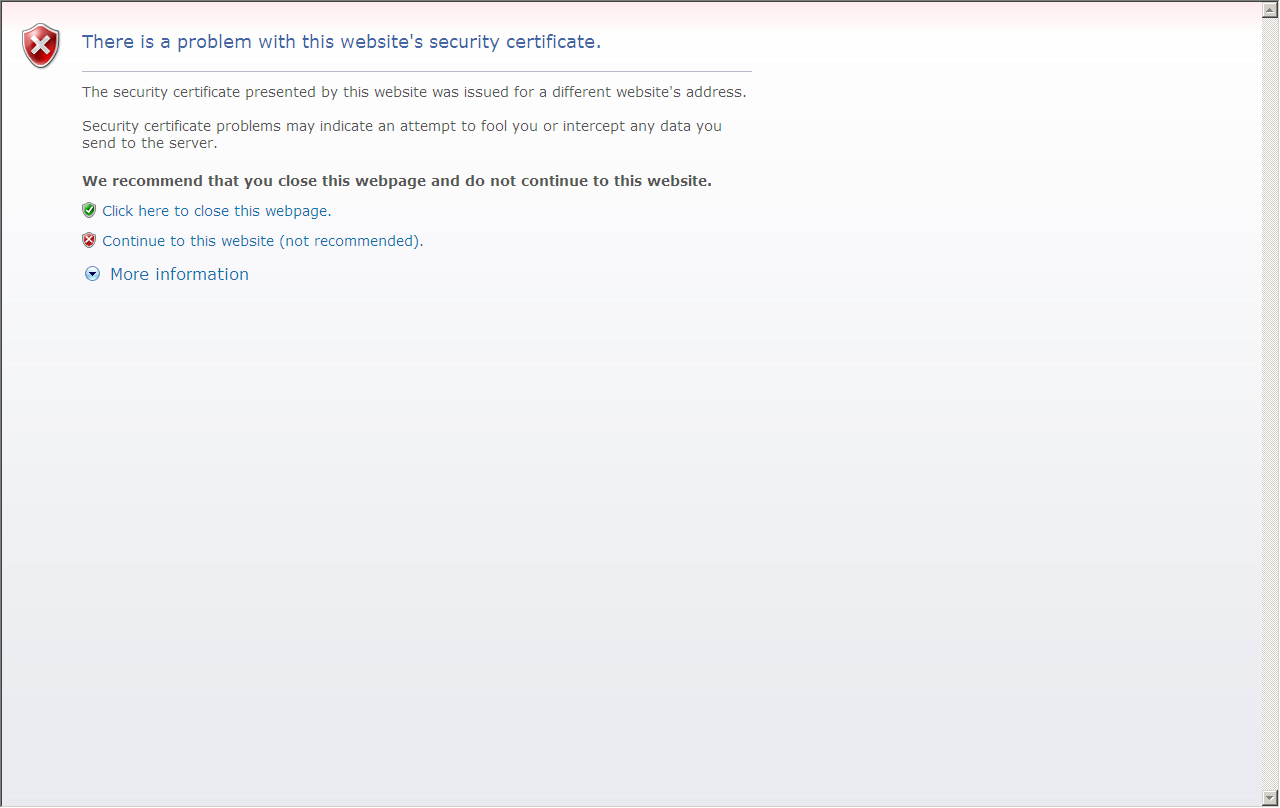The width and height of the screenshot is (1280, 808).
Task: Click the blue circular arrow next to More information
Action: coord(93,274)
